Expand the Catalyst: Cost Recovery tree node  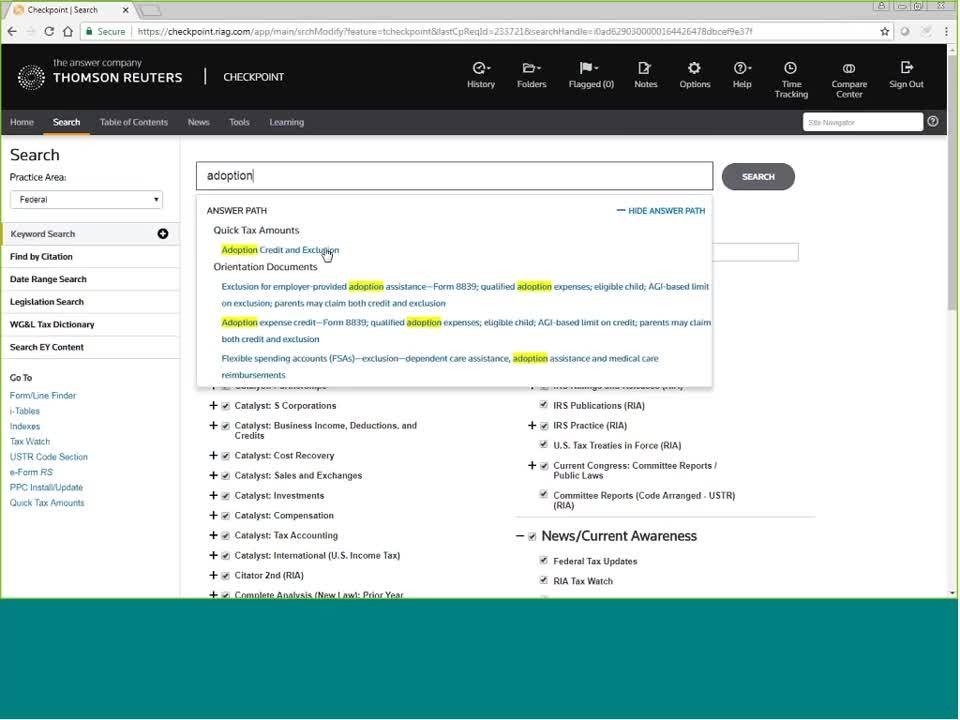point(213,456)
